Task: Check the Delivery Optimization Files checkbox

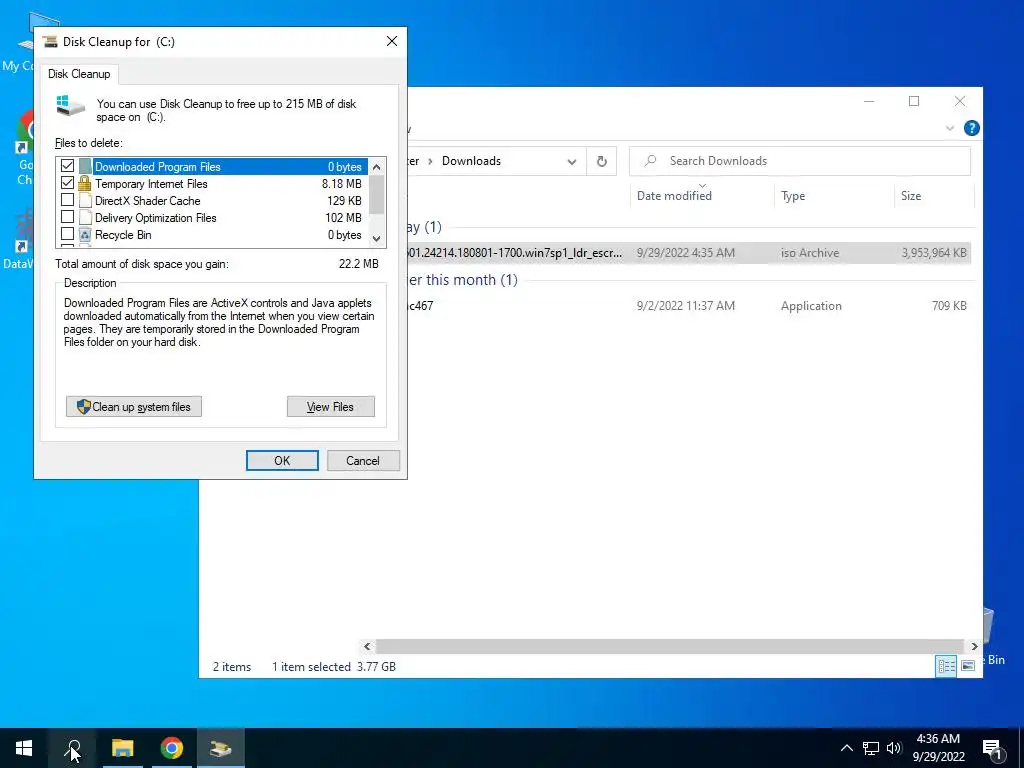Action: [67, 217]
